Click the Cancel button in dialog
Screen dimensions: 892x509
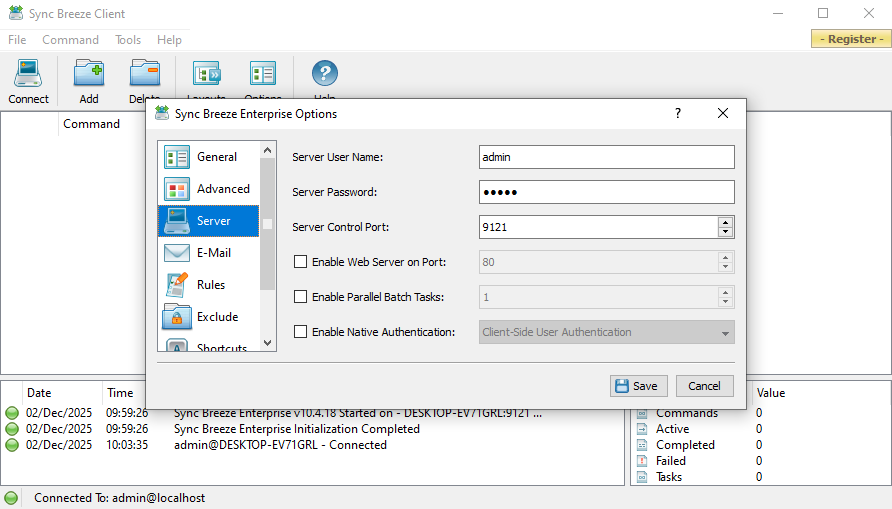point(704,386)
